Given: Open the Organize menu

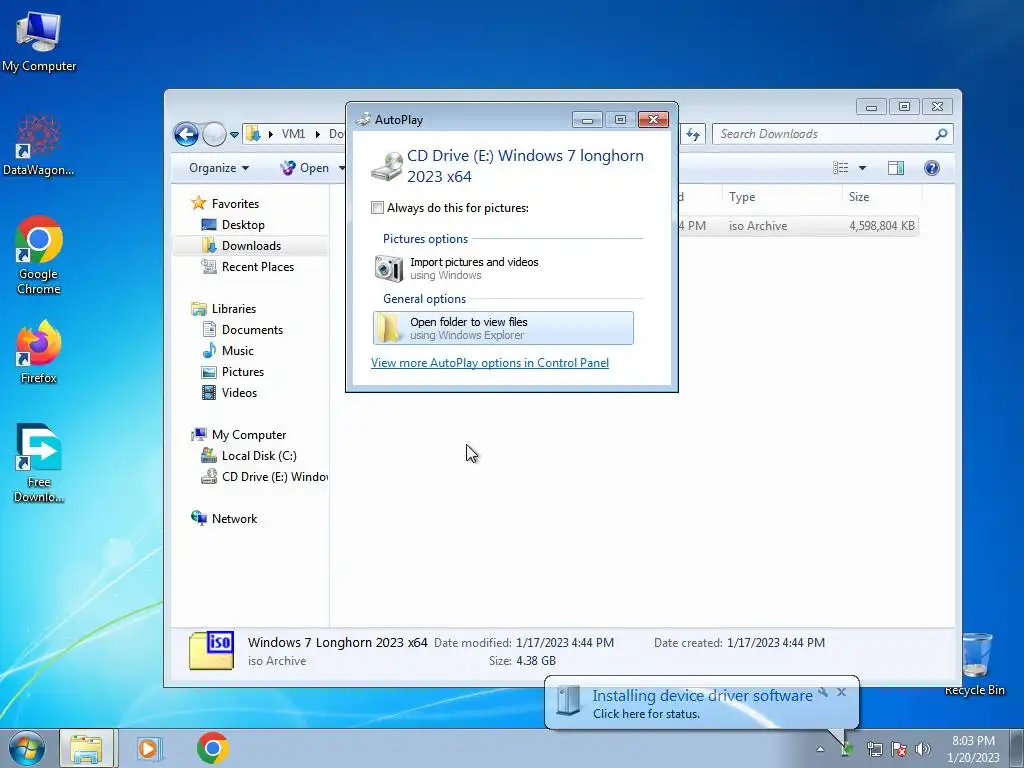Looking at the screenshot, I should click(x=219, y=168).
